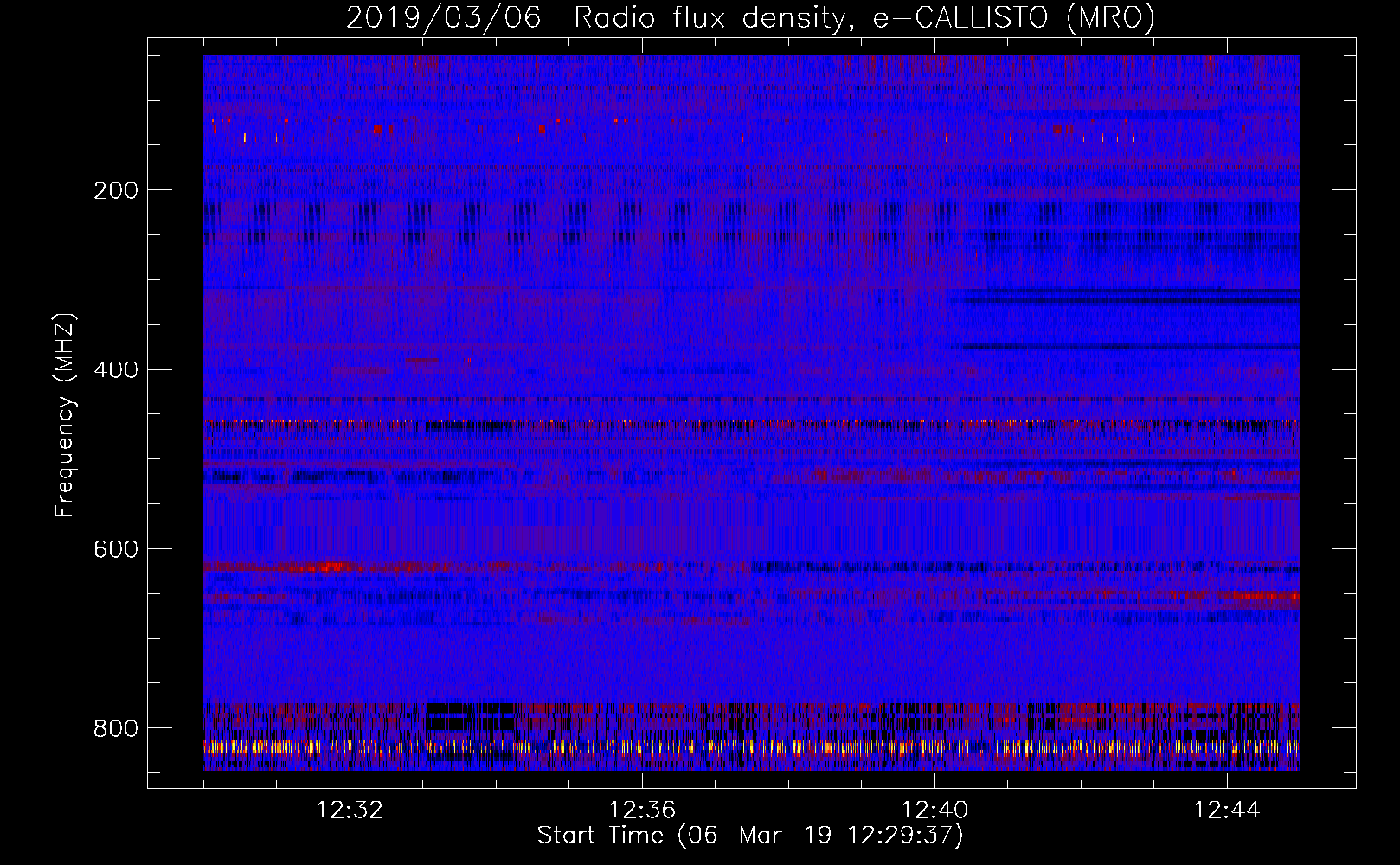Image resolution: width=1400 pixels, height=865 pixels.
Task: Click the 200 frequency tick label
Action: (115, 190)
